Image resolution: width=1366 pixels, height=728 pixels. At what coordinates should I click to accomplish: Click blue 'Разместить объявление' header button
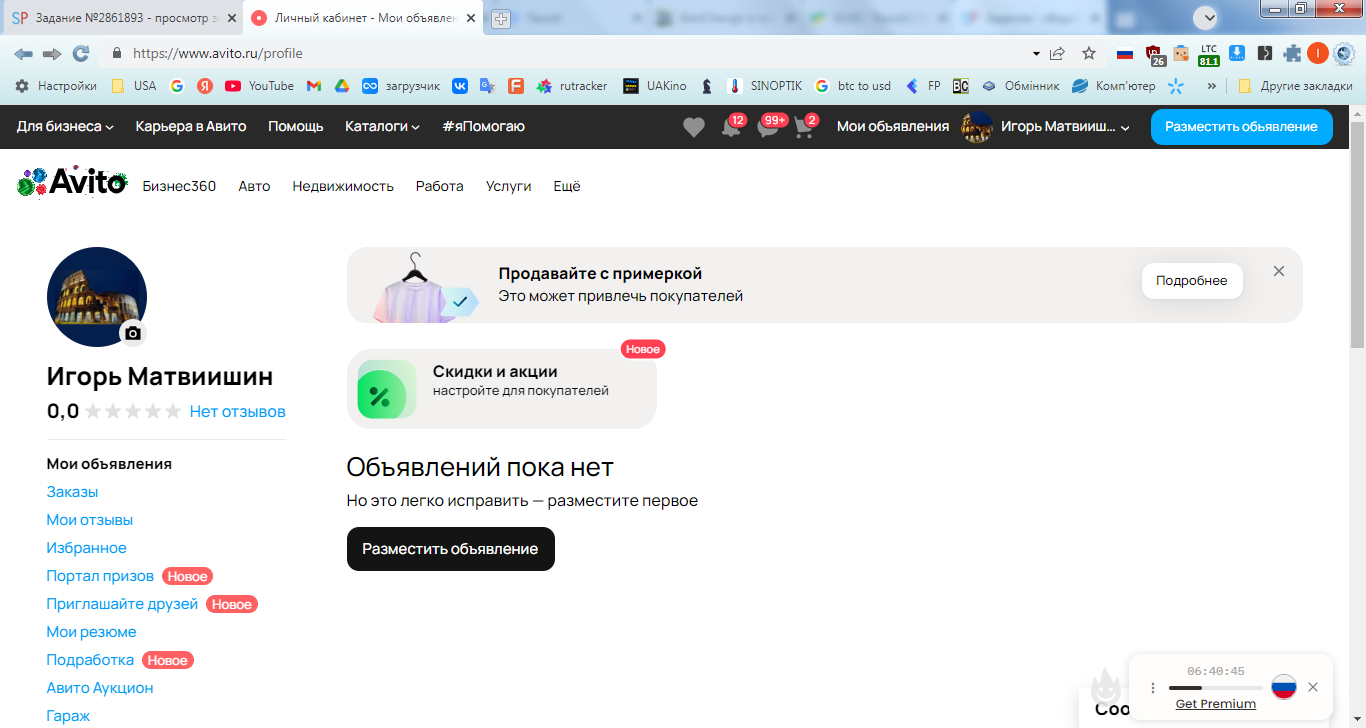(x=1242, y=127)
